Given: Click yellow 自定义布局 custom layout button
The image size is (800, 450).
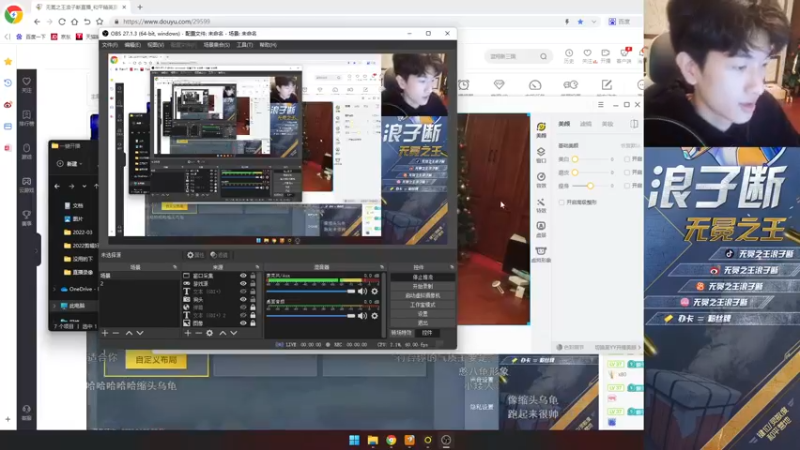Looking at the screenshot, I should pyautogui.click(x=156, y=360).
